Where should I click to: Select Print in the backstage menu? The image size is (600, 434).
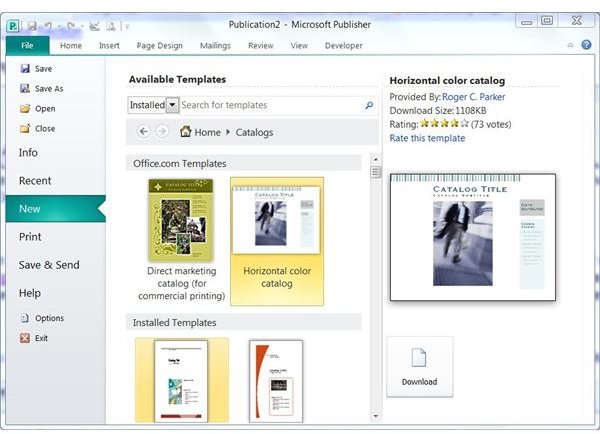click(x=30, y=237)
